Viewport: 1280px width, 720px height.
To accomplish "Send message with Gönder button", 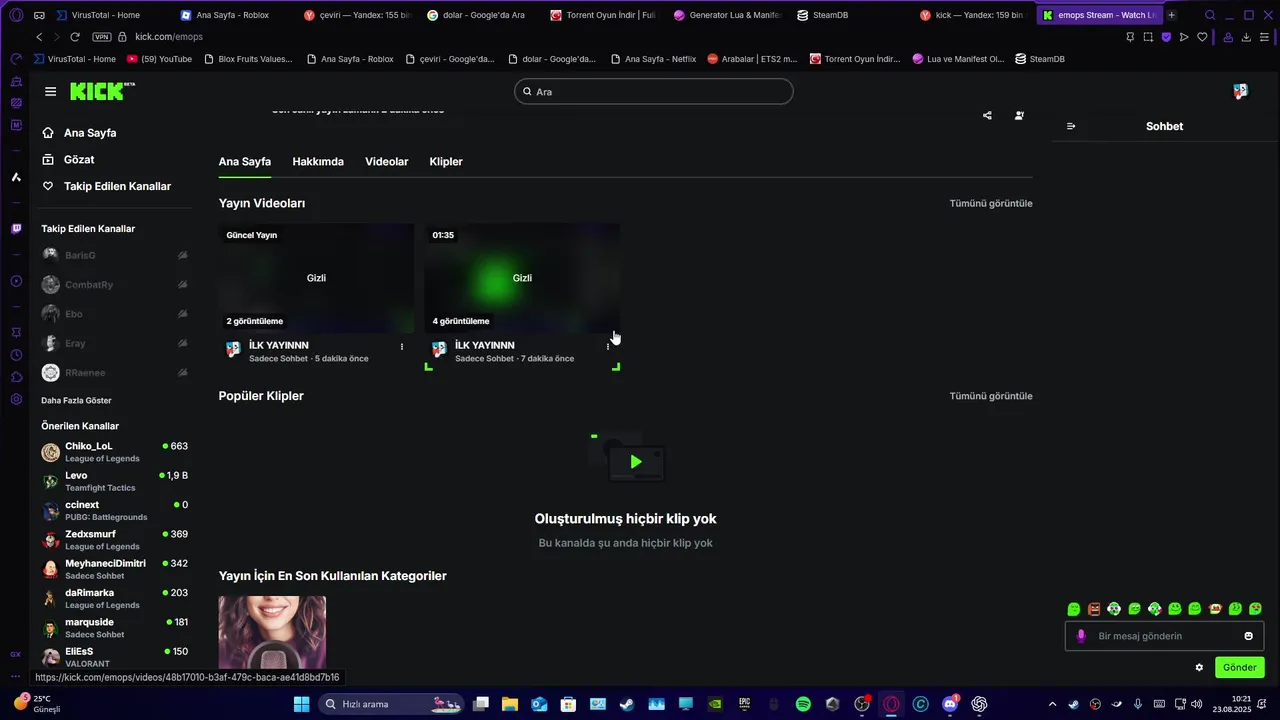I will click(x=1239, y=667).
